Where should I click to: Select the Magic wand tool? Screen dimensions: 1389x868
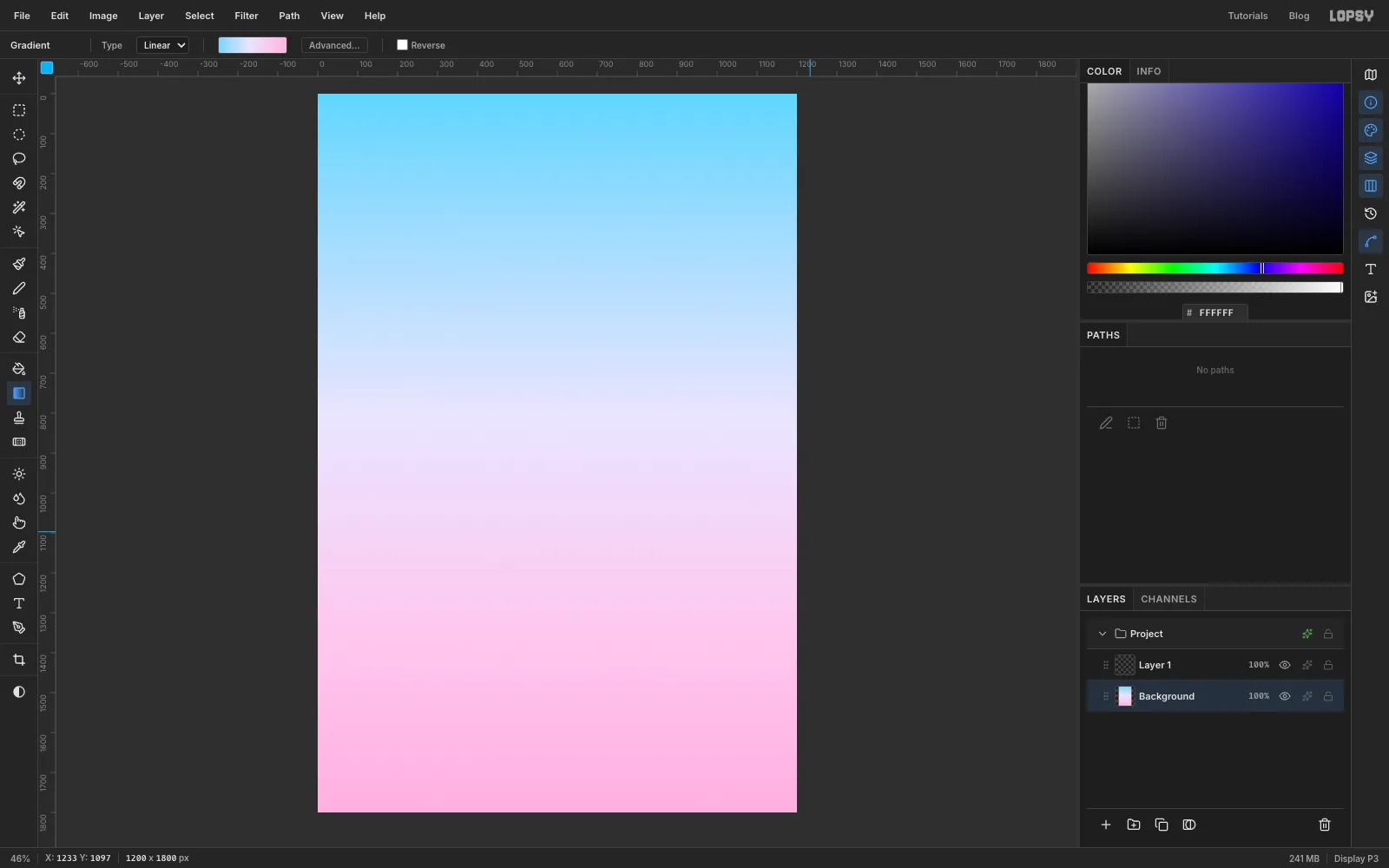coord(19,207)
